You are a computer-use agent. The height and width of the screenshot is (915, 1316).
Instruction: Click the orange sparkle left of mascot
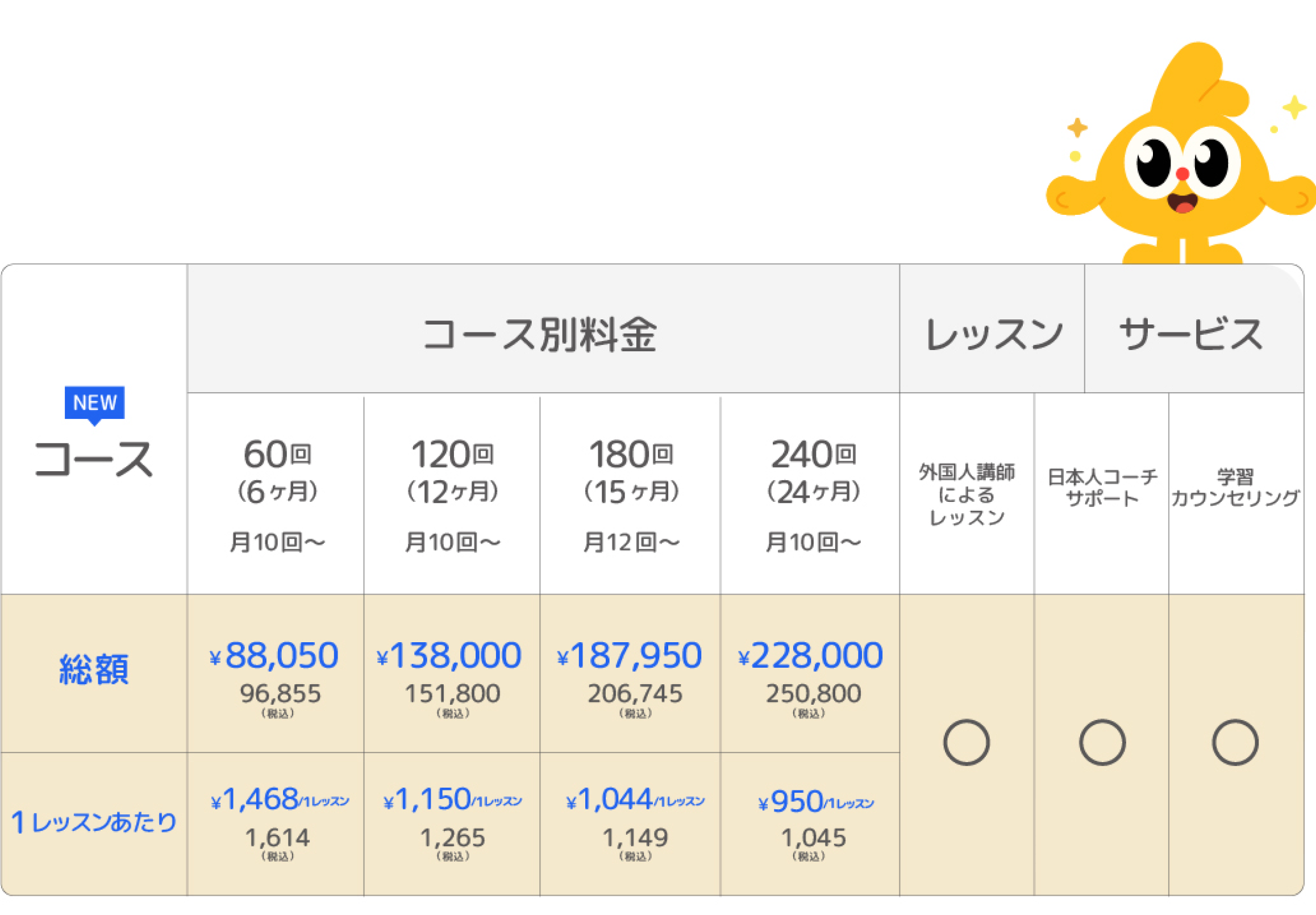[1077, 127]
